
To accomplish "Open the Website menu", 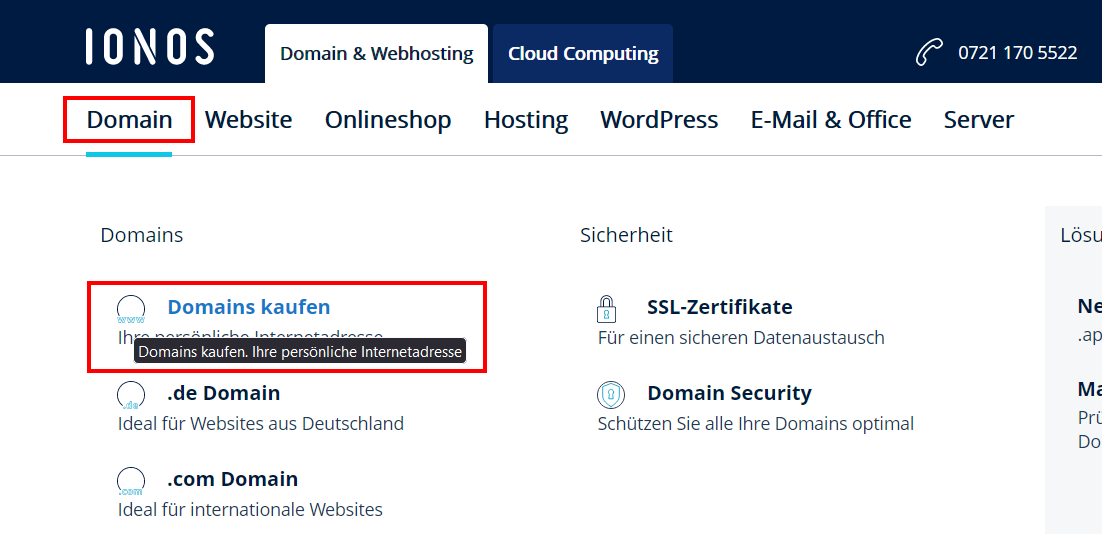I will (x=249, y=120).
